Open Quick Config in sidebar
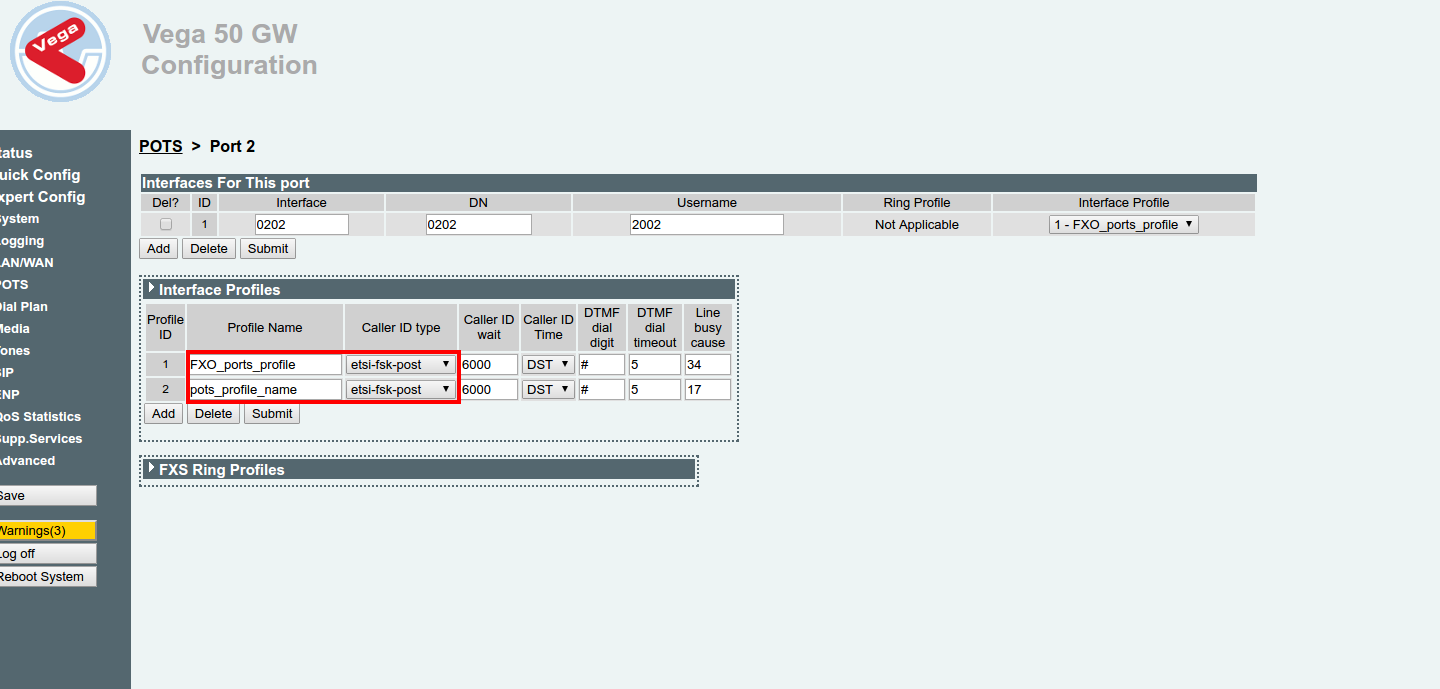Image resolution: width=1440 pixels, height=689 pixels. tap(39, 175)
